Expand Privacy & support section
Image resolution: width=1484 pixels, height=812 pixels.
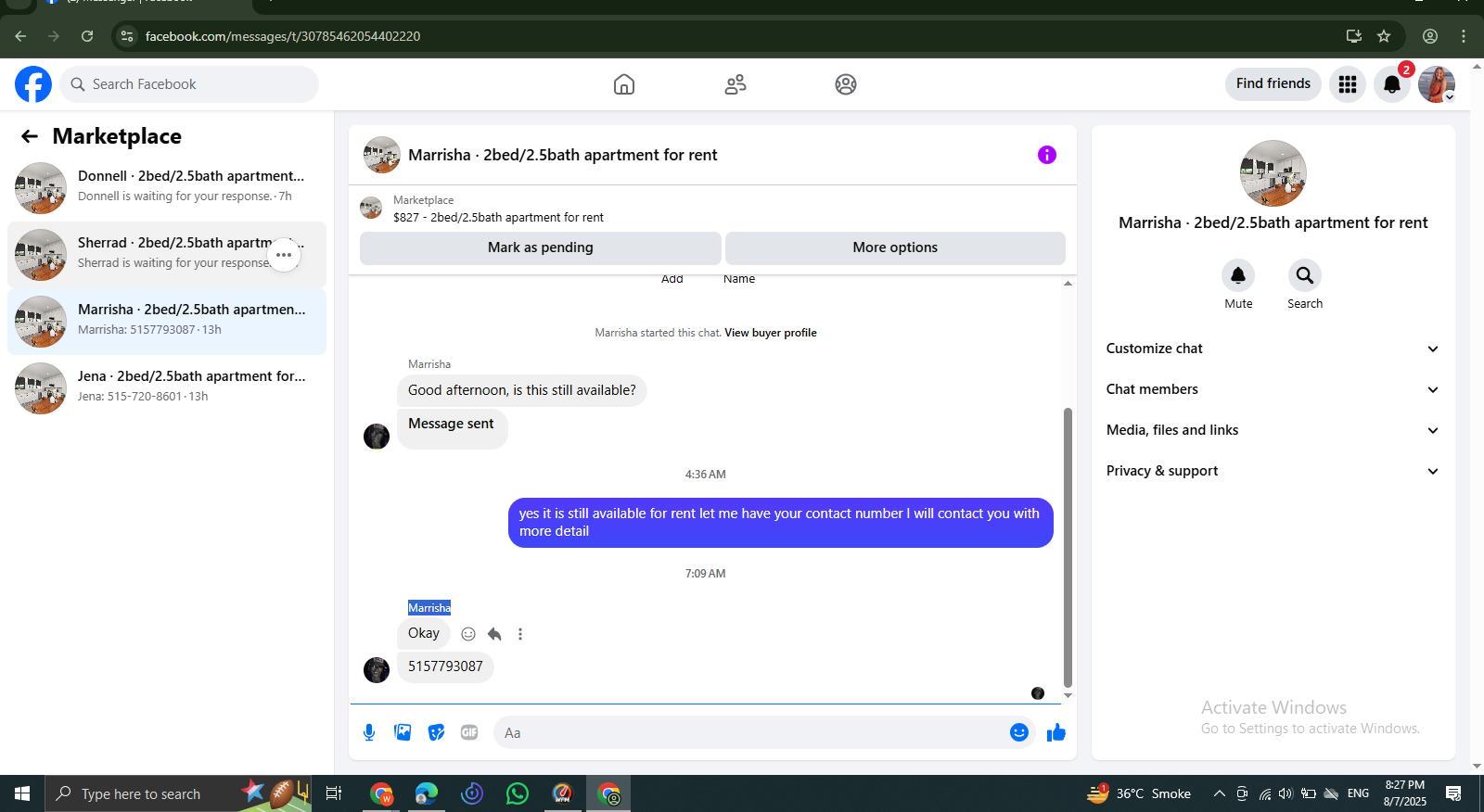(x=1273, y=471)
